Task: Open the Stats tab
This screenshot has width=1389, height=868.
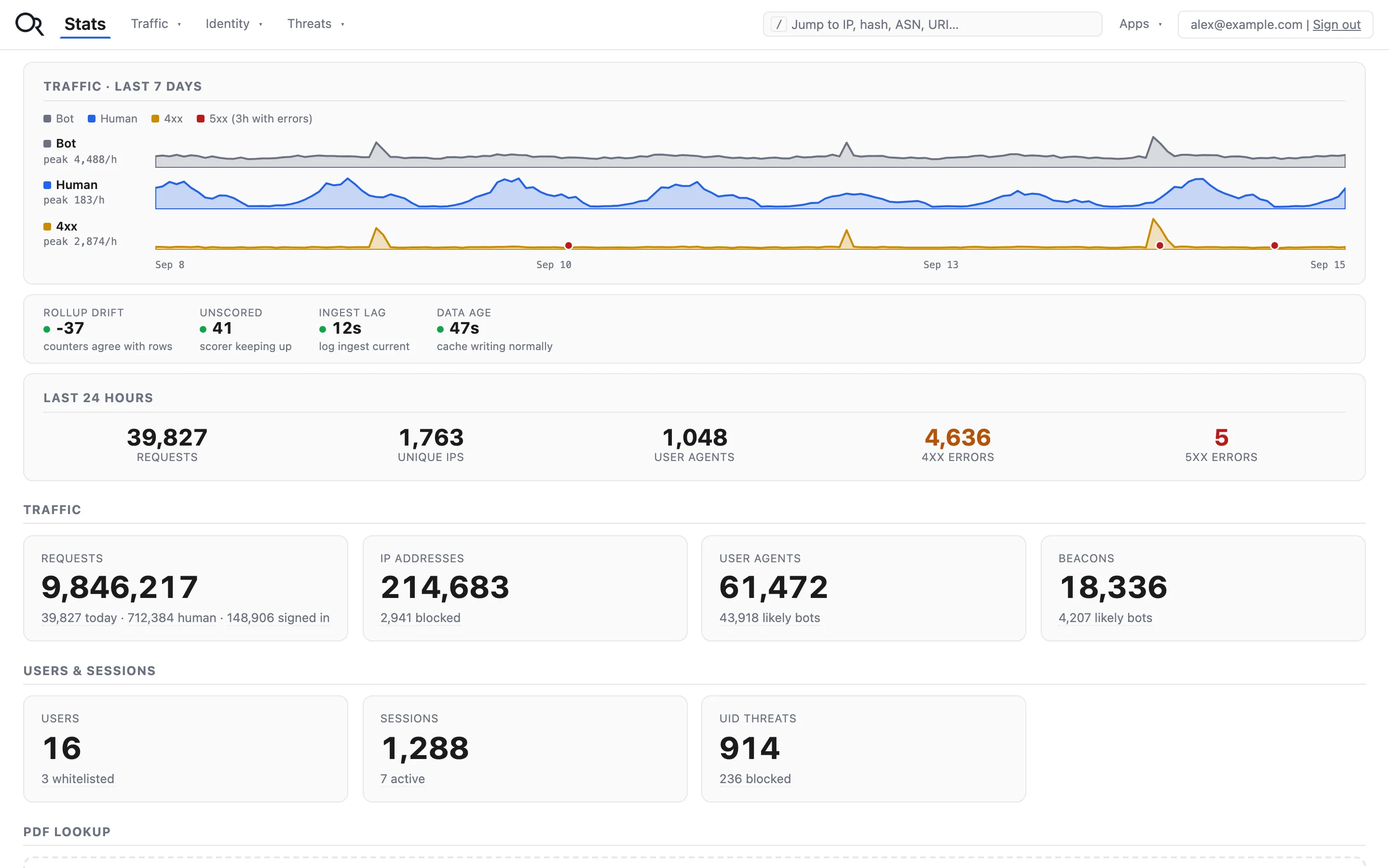Action: pyautogui.click(x=85, y=24)
